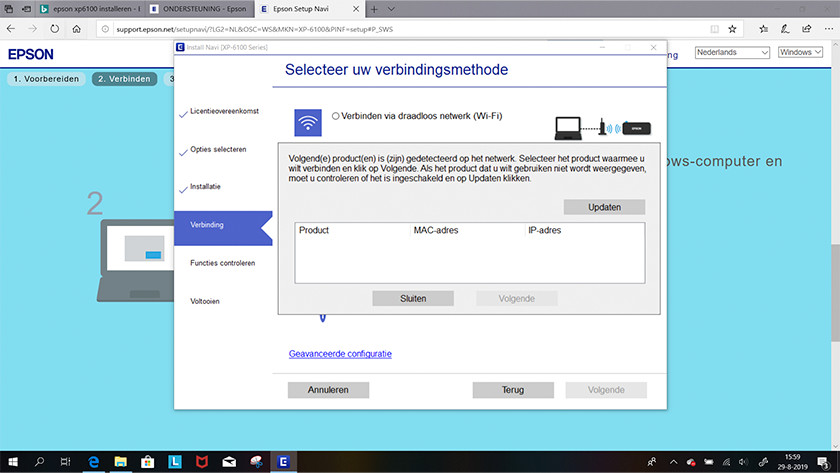Click the Annuleren button

(x=328, y=390)
